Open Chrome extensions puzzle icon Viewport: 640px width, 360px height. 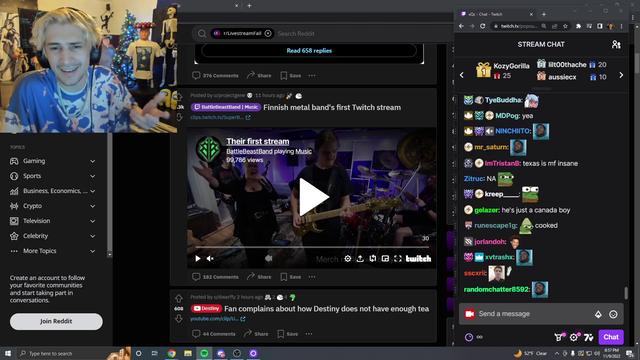[x=578, y=26]
